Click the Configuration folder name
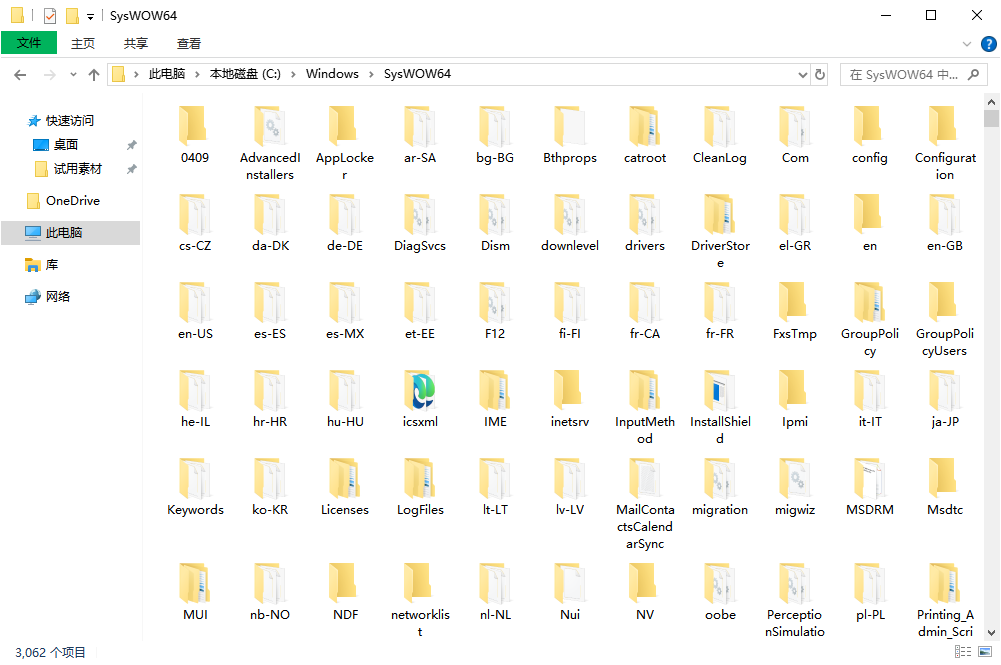The image size is (1001, 665). [945, 166]
